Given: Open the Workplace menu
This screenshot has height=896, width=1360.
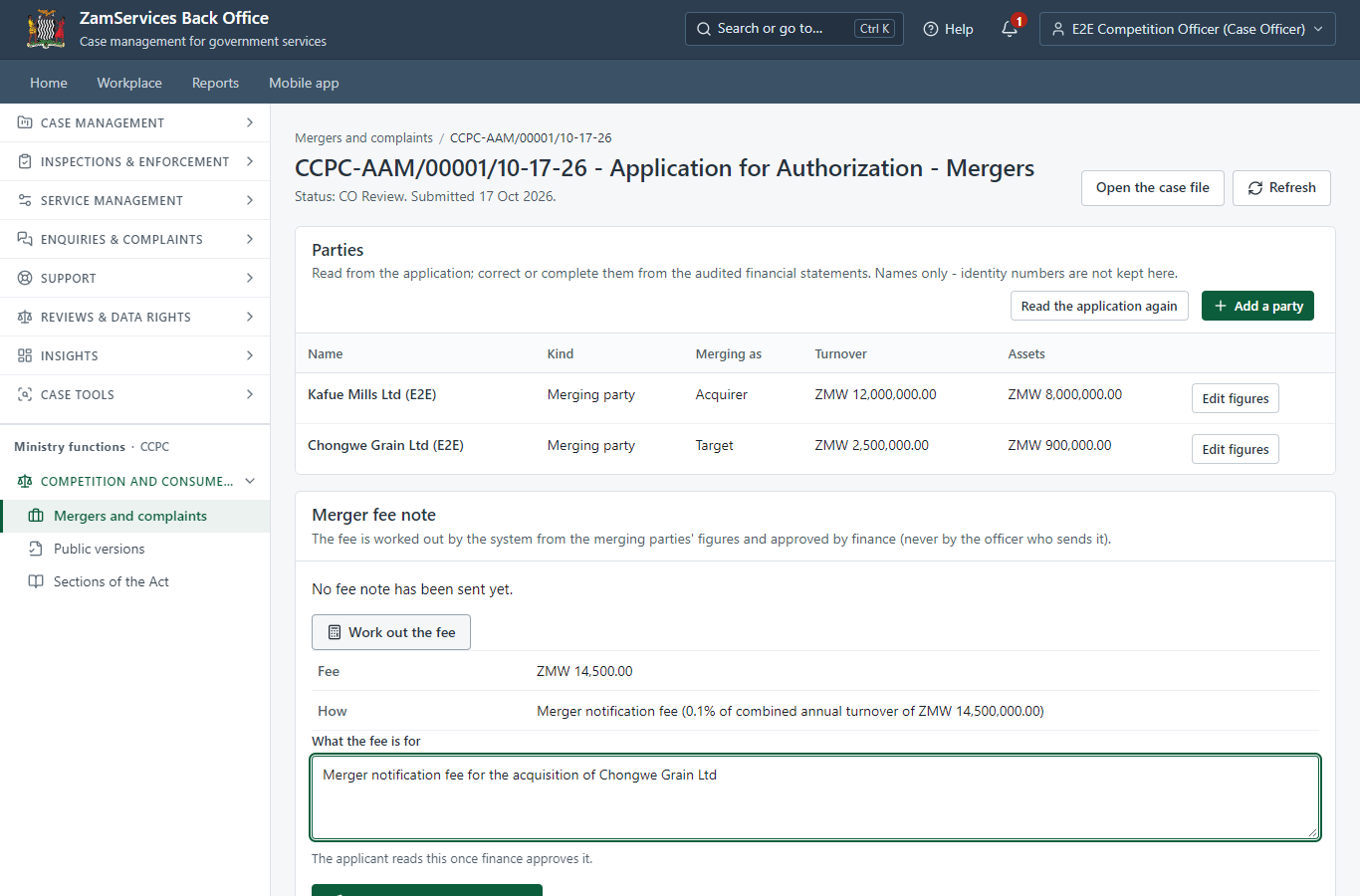Looking at the screenshot, I should [x=129, y=83].
